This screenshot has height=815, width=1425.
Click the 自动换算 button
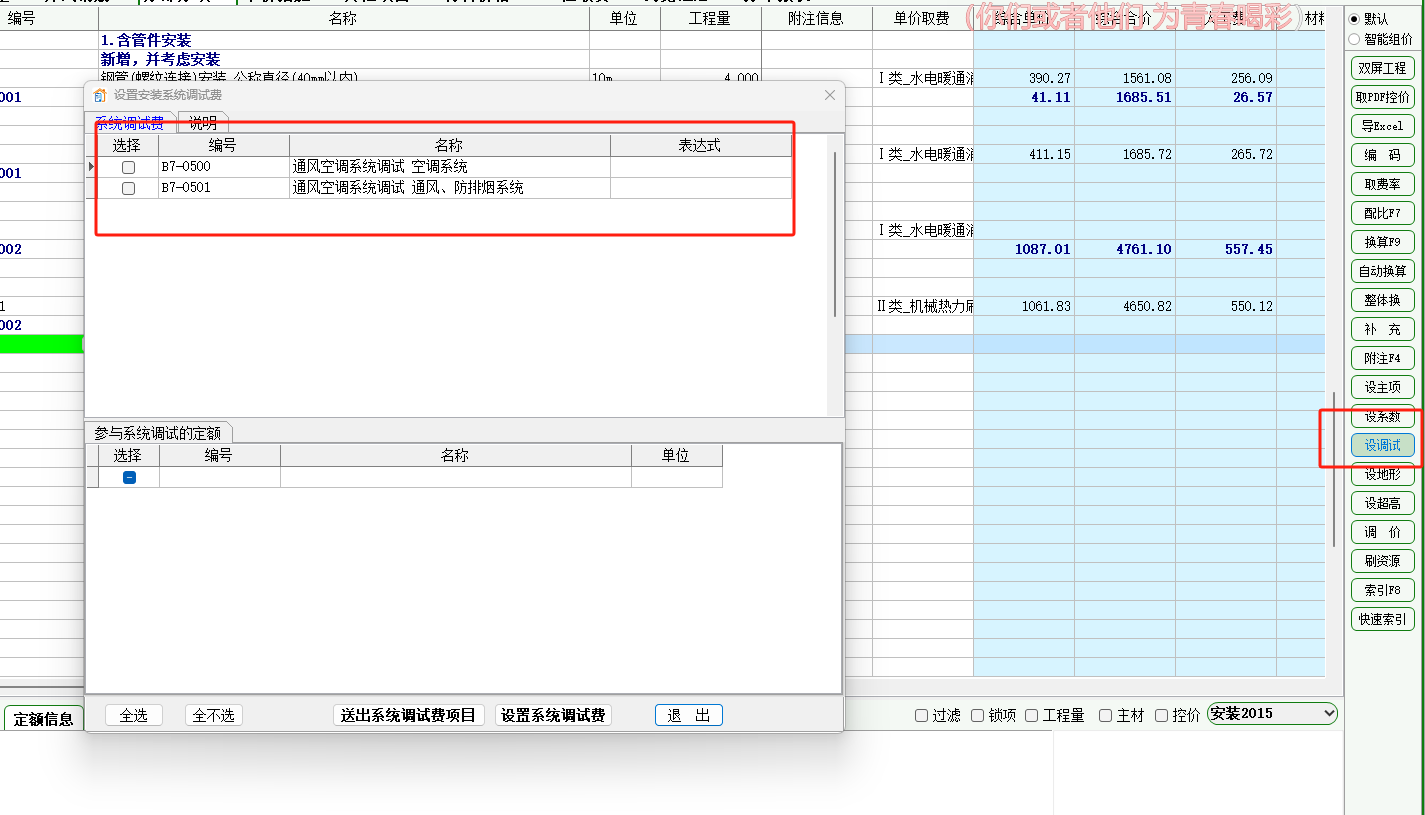click(1383, 271)
